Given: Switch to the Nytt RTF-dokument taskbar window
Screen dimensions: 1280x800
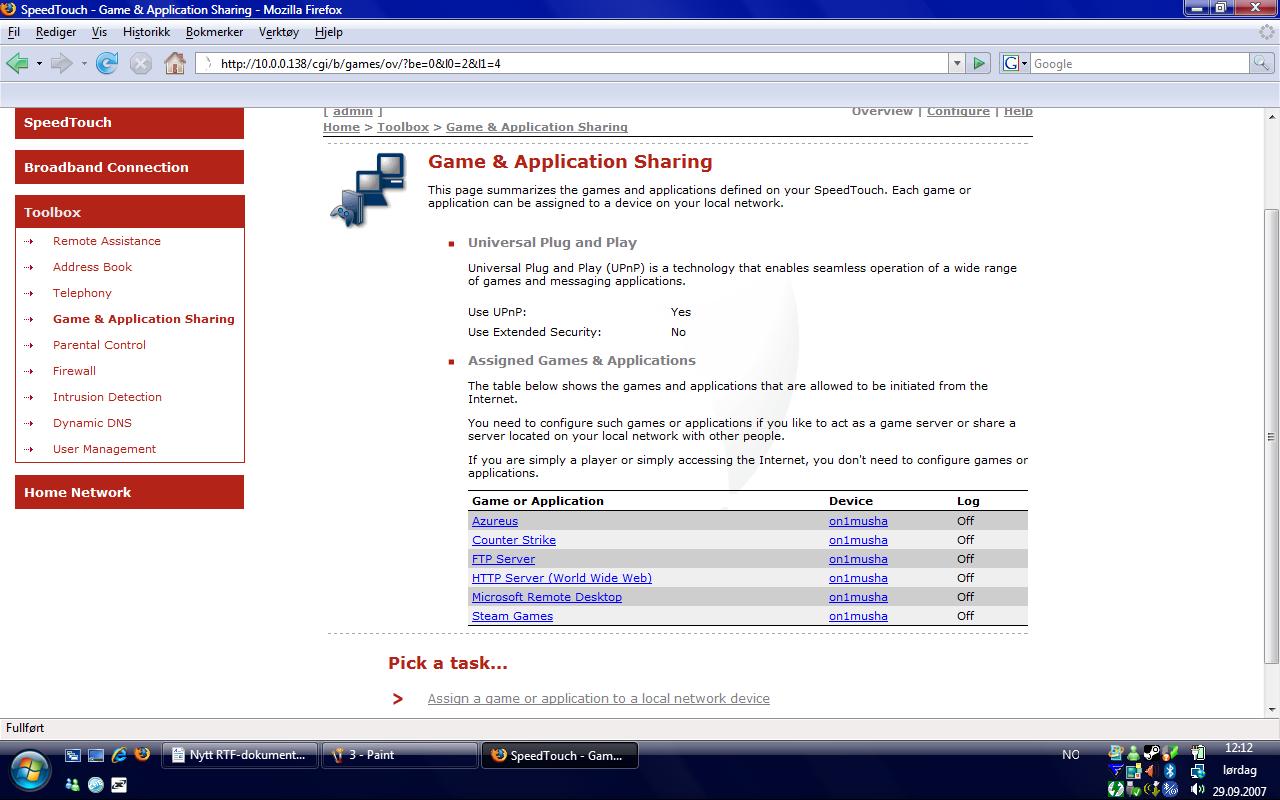Looking at the screenshot, I should click(x=240, y=755).
